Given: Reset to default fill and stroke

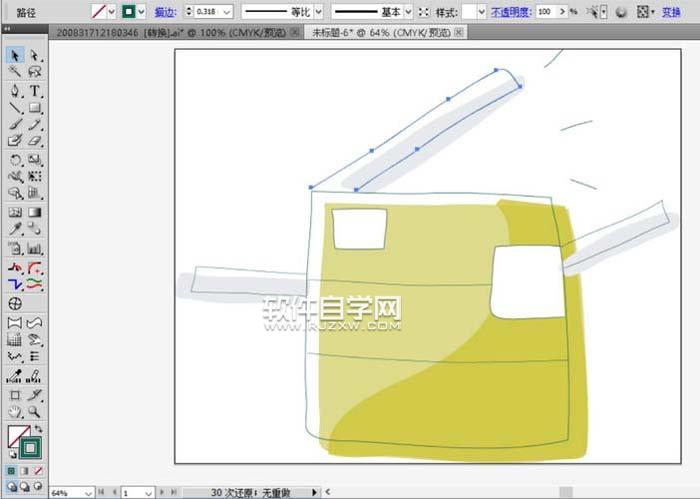Looking at the screenshot, I should click(x=12, y=454).
